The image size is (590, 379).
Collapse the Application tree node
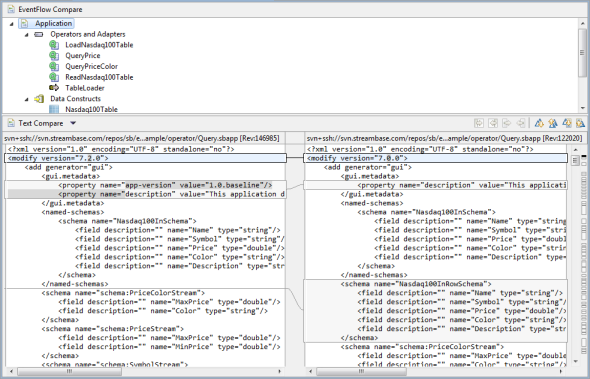pos(12,24)
